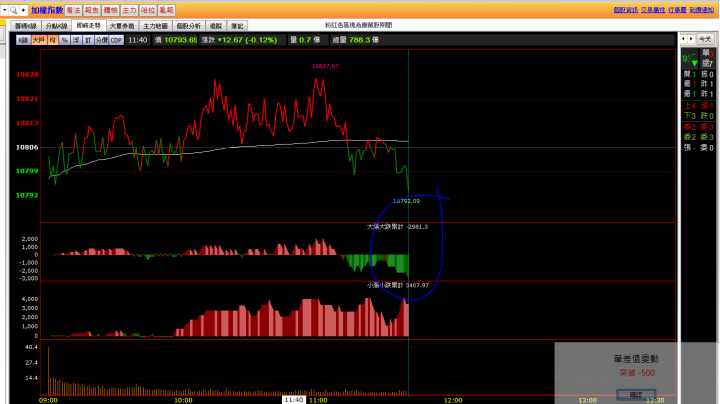Click the 12:00 time axis label

pyautogui.click(x=453, y=400)
